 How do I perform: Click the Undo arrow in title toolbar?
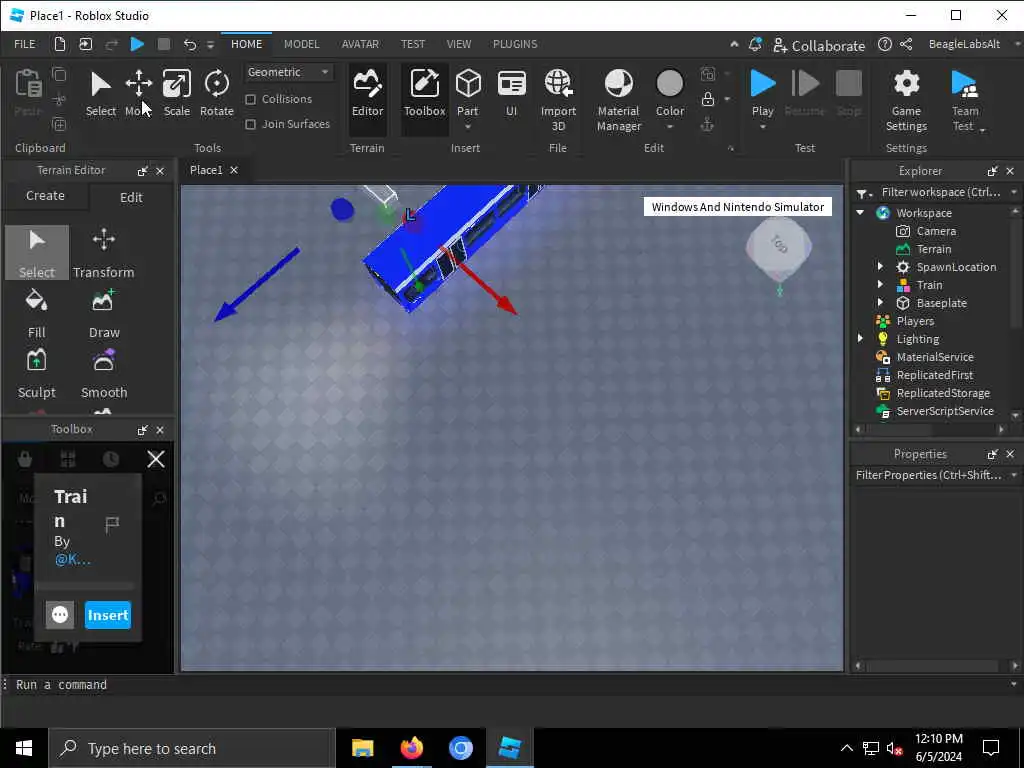[x=189, y=44]
